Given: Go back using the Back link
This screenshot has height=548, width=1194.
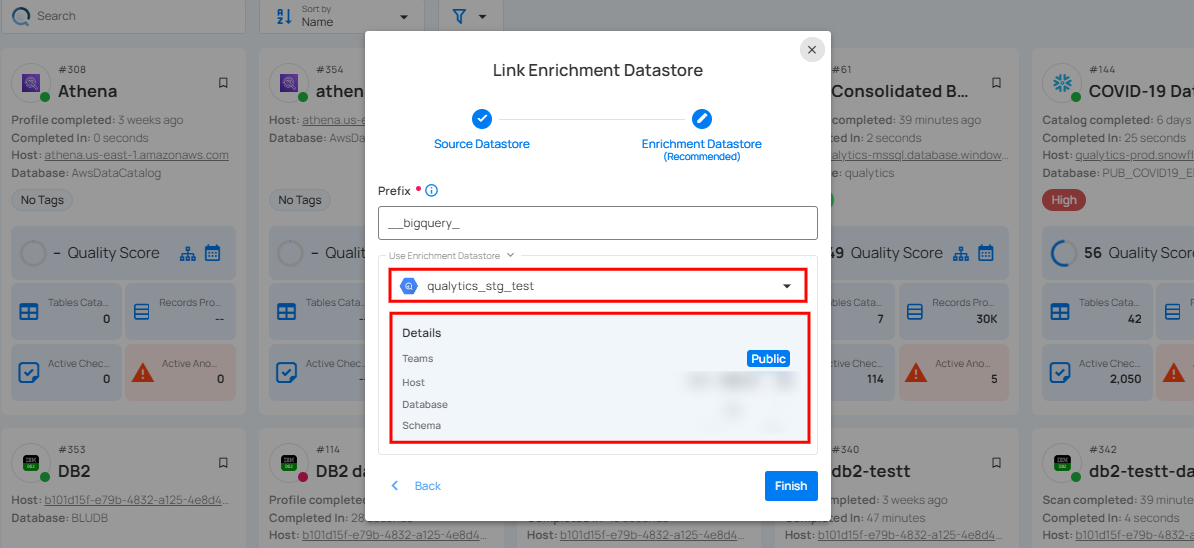Looking at the screenshot, I should [428, 486].
